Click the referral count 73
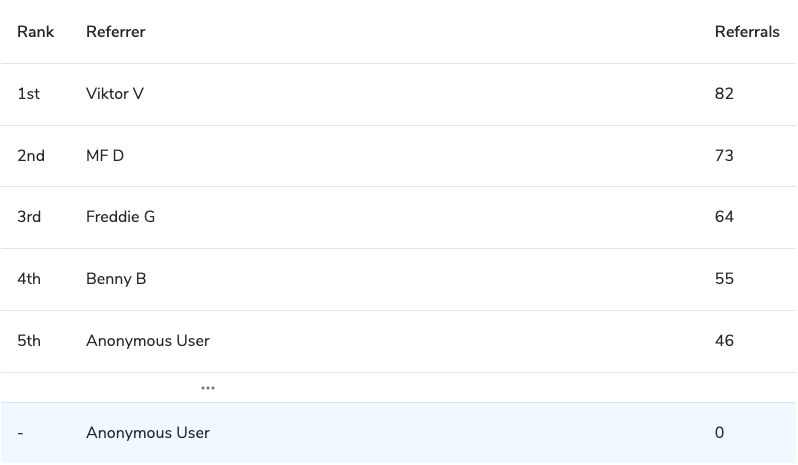This screenshot has height=465, width=798. [x=724, y=156]
